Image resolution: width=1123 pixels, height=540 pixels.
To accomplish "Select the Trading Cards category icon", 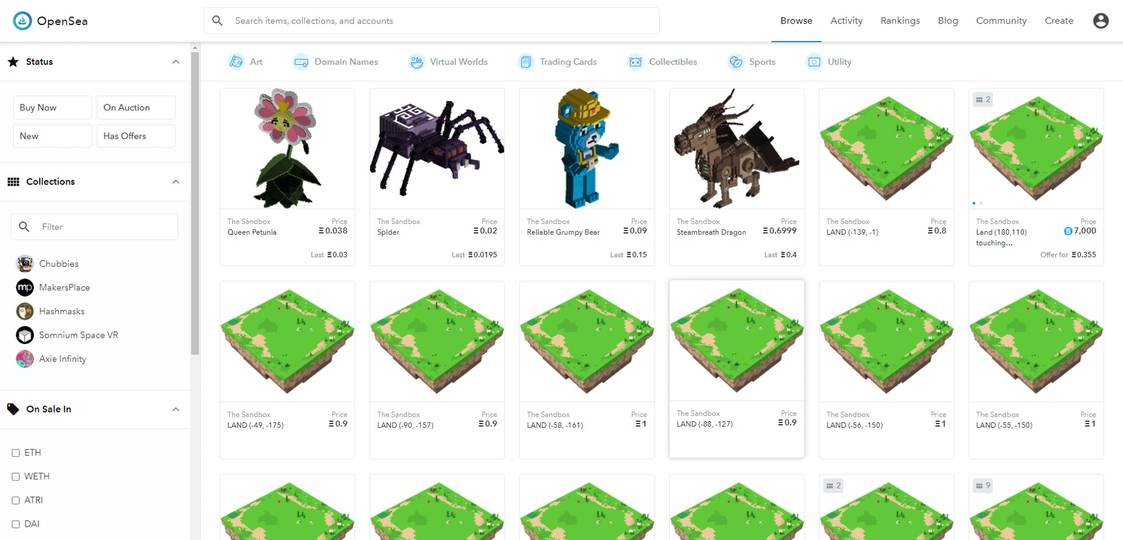I will (526, 62).
